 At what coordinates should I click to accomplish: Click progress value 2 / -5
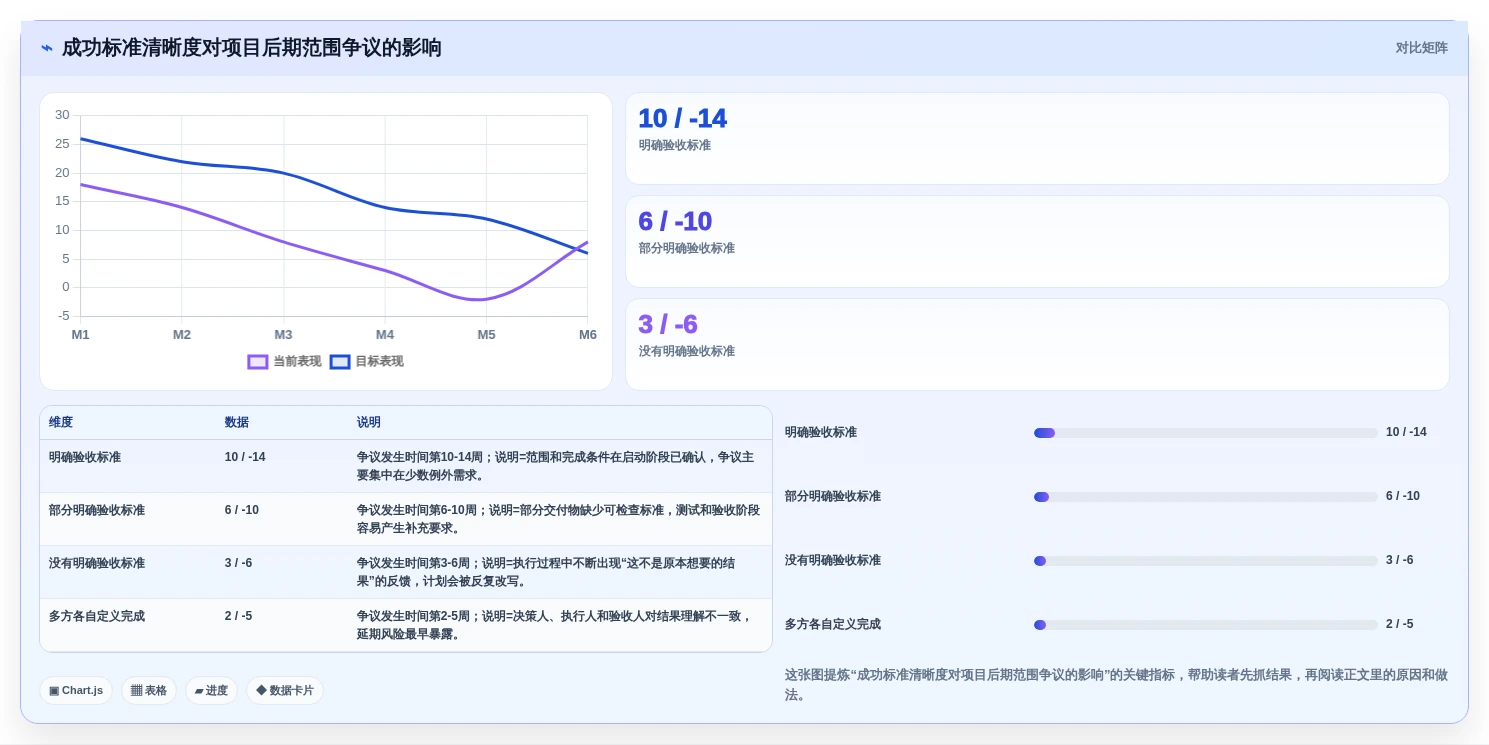[1400, 624]
